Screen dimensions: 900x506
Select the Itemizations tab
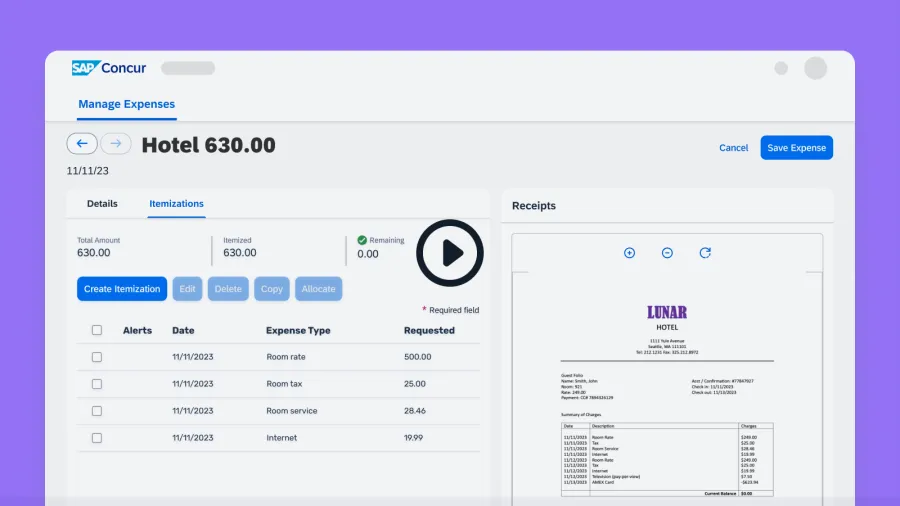click(176, 204)
